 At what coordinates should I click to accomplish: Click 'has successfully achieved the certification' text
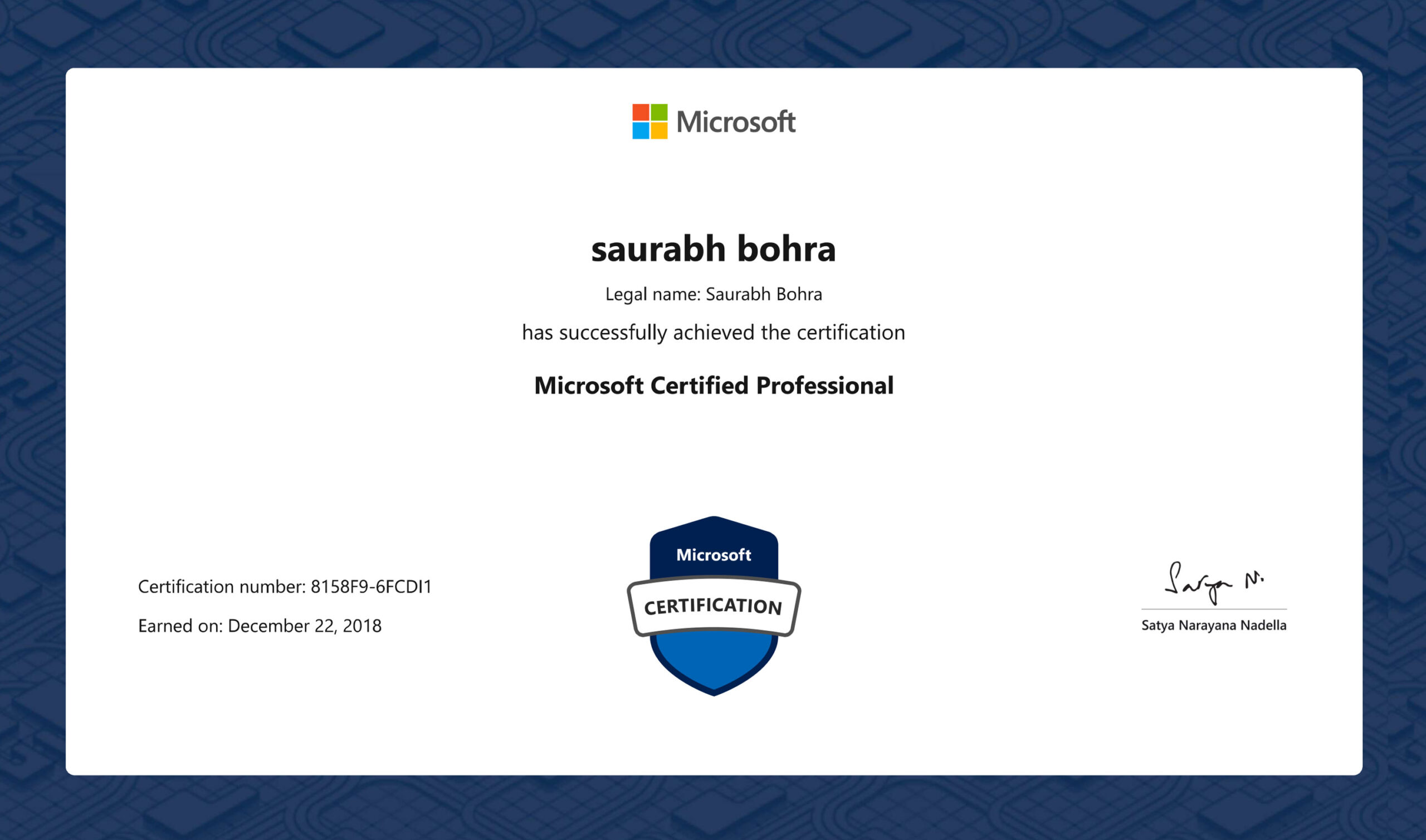click(x=714, y=332)
